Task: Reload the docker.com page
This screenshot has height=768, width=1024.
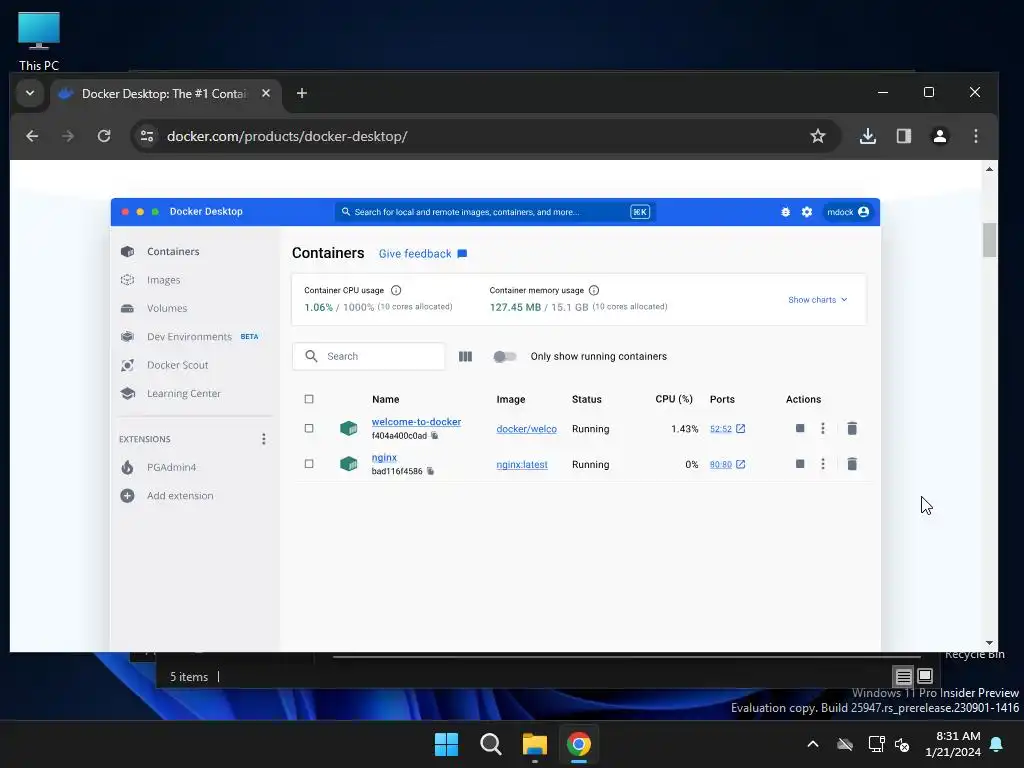Action: [x=104, y=136]
